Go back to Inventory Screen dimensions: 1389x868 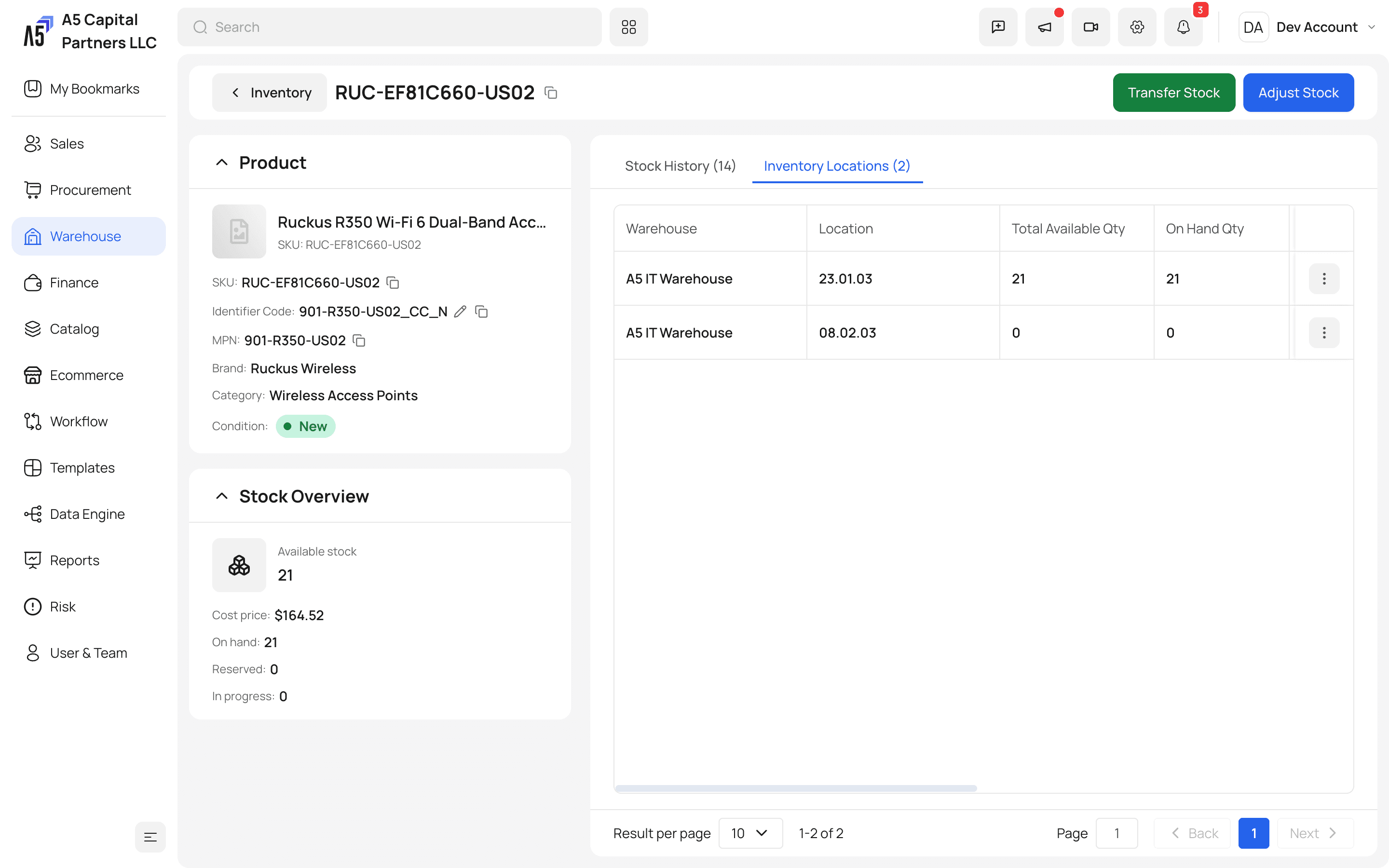(269, 93)
